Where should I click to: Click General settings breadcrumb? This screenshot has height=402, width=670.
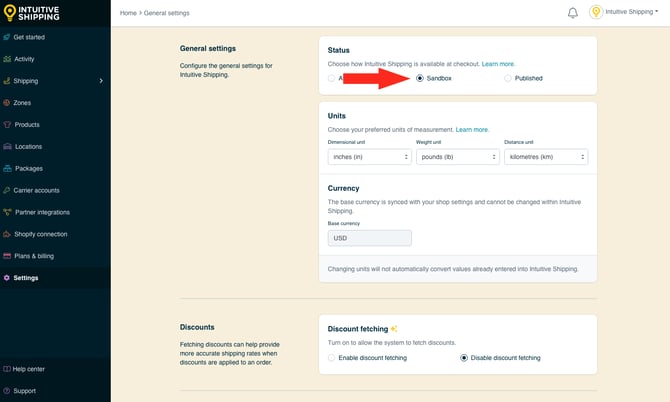click(x=166, y=13)
